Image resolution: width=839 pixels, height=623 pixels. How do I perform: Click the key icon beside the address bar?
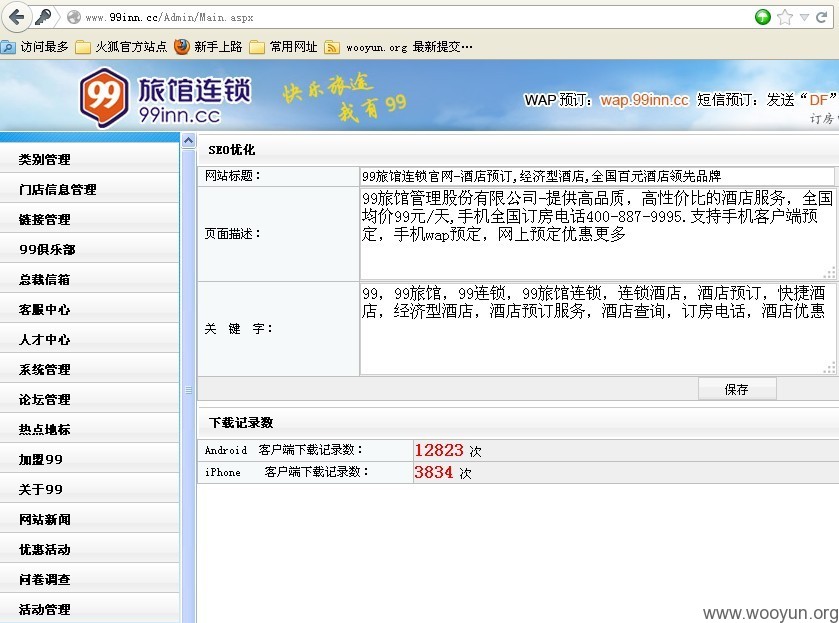(x=43, y=17)
